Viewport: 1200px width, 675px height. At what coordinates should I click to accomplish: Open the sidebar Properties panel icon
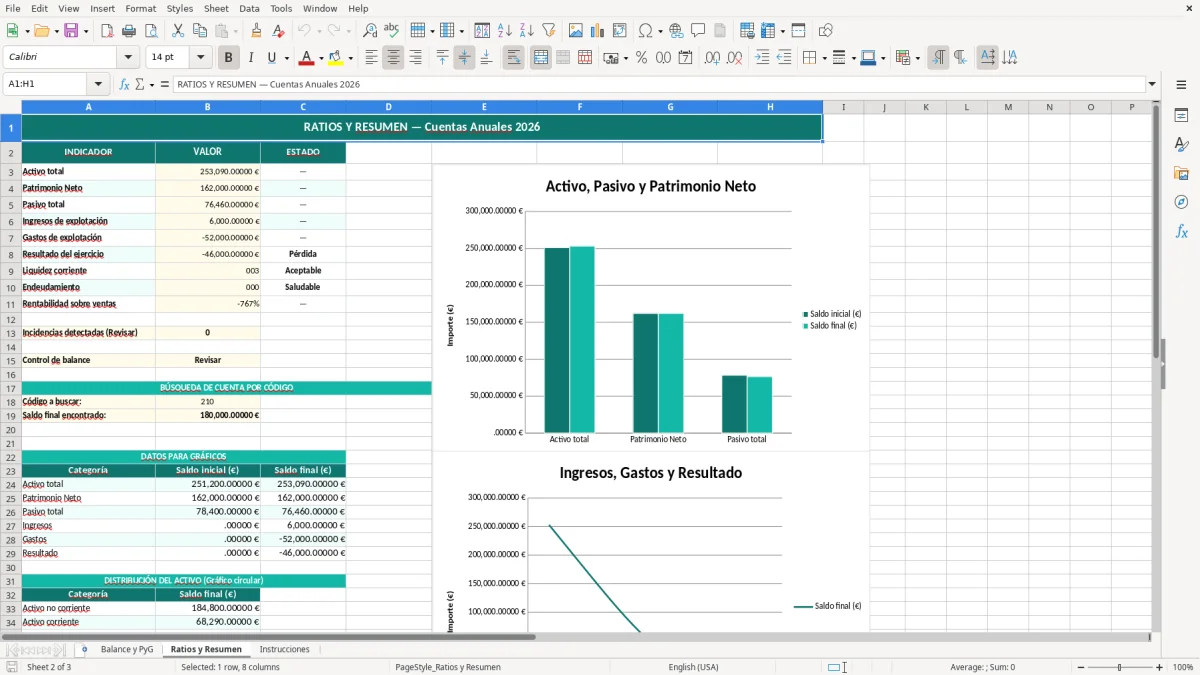tap(1181, 116)
